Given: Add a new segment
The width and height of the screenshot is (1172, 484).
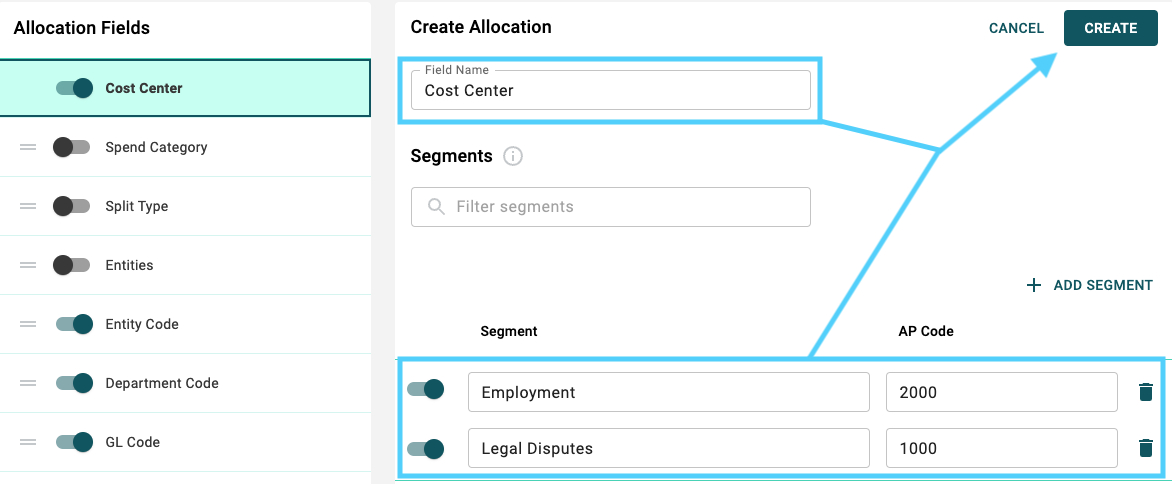Looking at the screenshot, I should [x=1090, y=285].
